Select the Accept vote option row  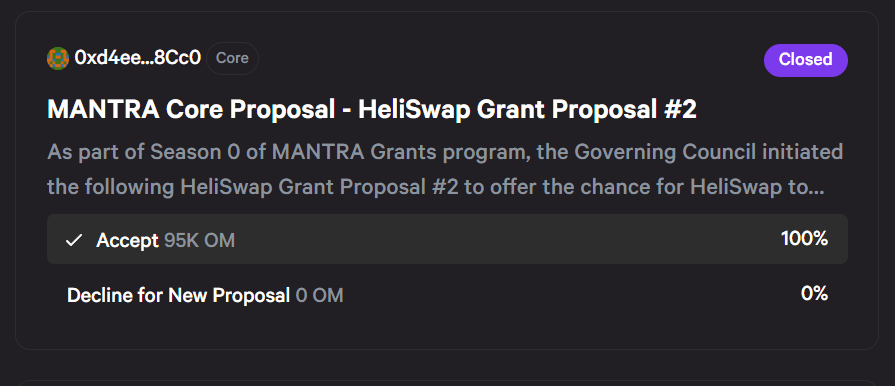[x=447, y=239]
